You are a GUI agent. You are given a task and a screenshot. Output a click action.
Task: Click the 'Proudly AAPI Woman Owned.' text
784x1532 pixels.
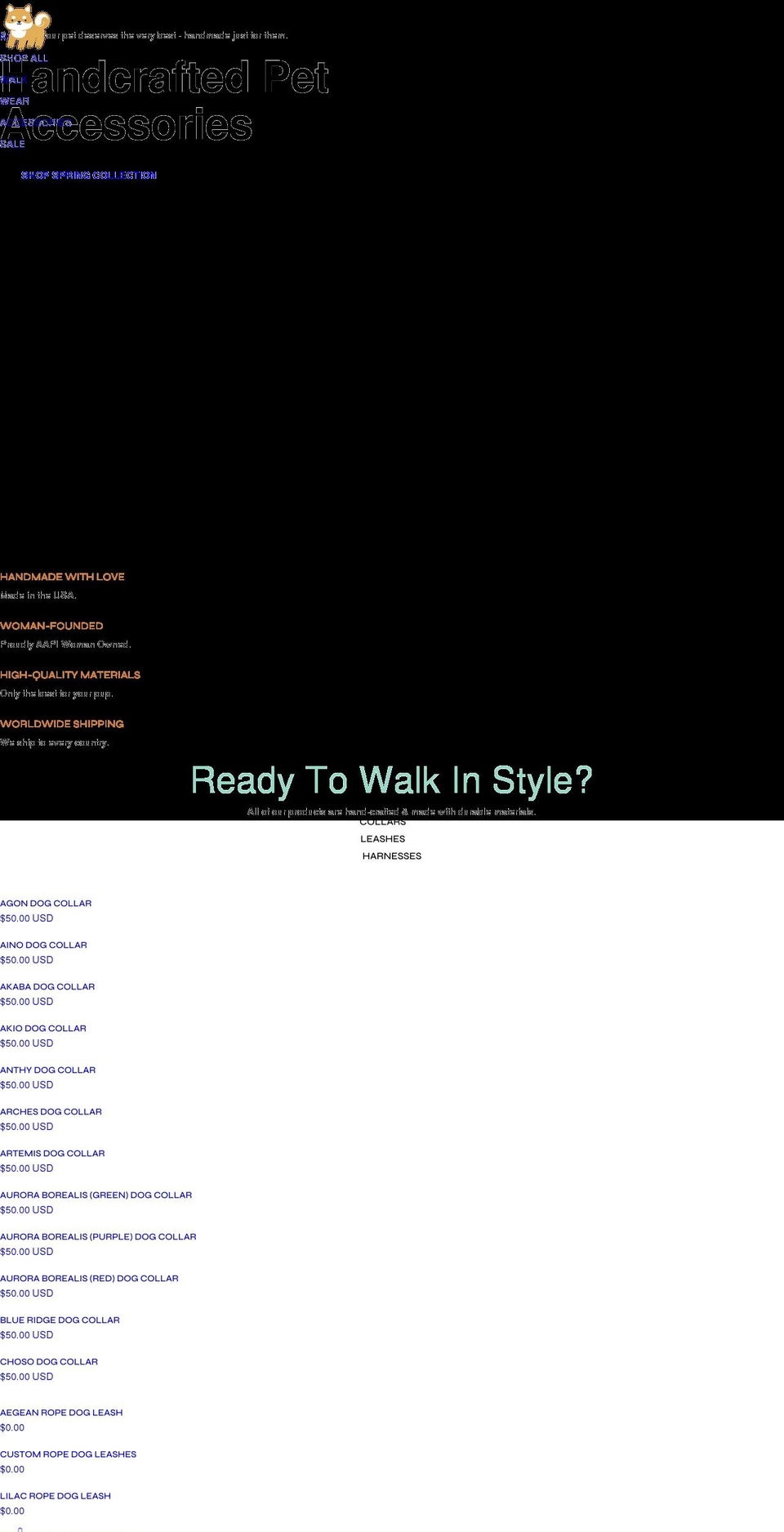click(x=65, y=645)
